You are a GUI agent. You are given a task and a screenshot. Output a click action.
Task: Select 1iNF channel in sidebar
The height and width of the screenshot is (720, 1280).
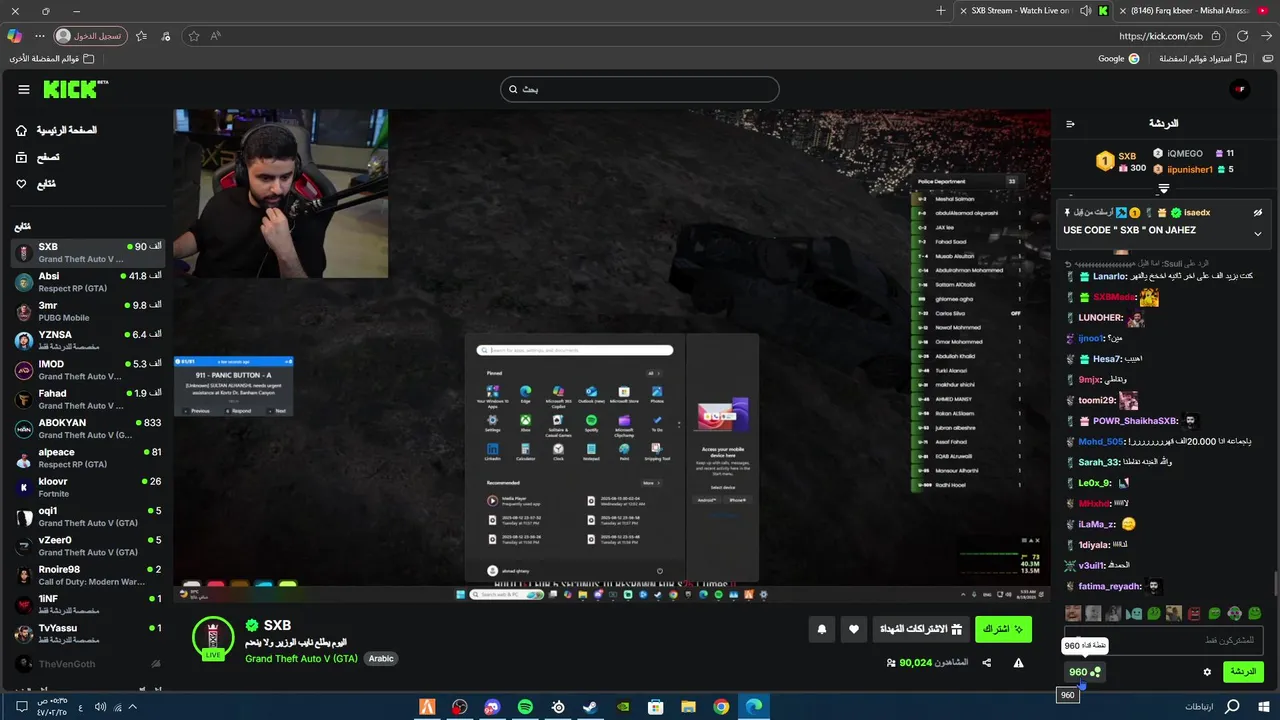click(x=88, y=605)
